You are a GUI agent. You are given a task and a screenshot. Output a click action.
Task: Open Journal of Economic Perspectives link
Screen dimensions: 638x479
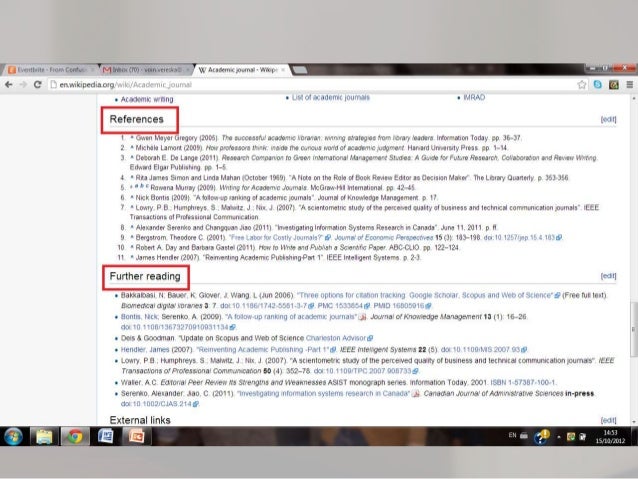(384, 238)
